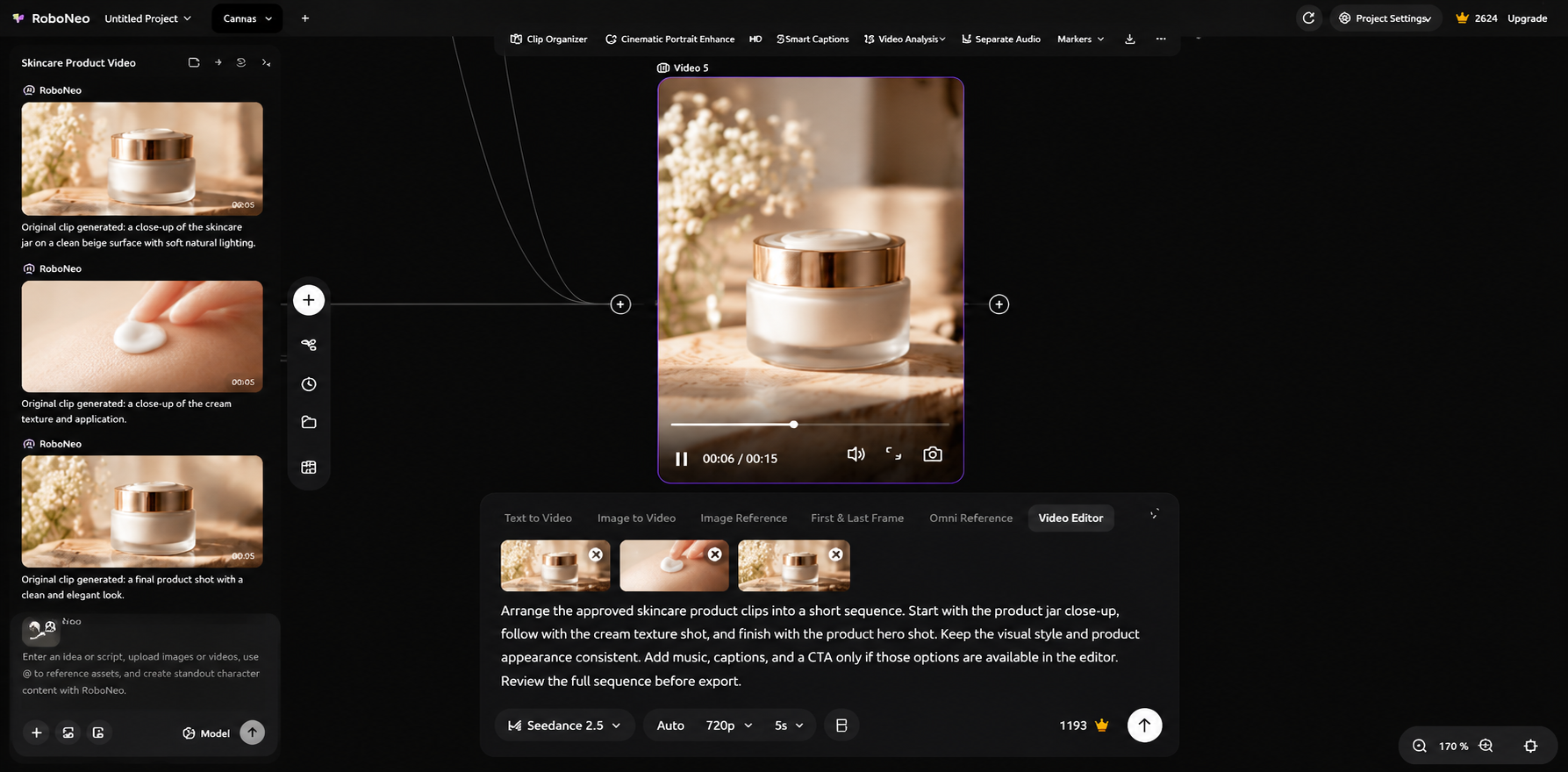Click the plus connector right of Video 5

point(999,304)
